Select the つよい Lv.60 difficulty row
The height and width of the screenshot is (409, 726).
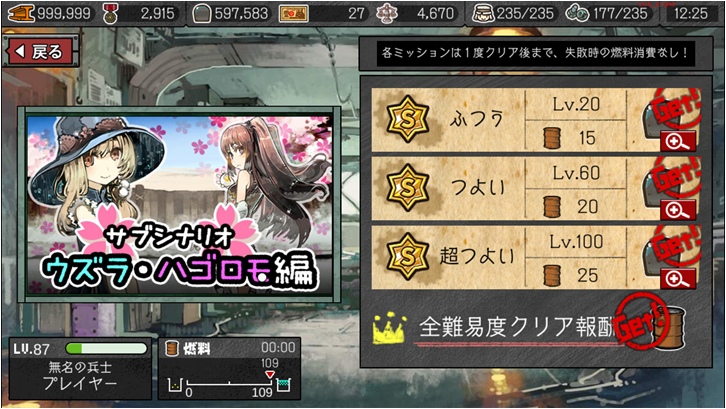click(536, 189)
